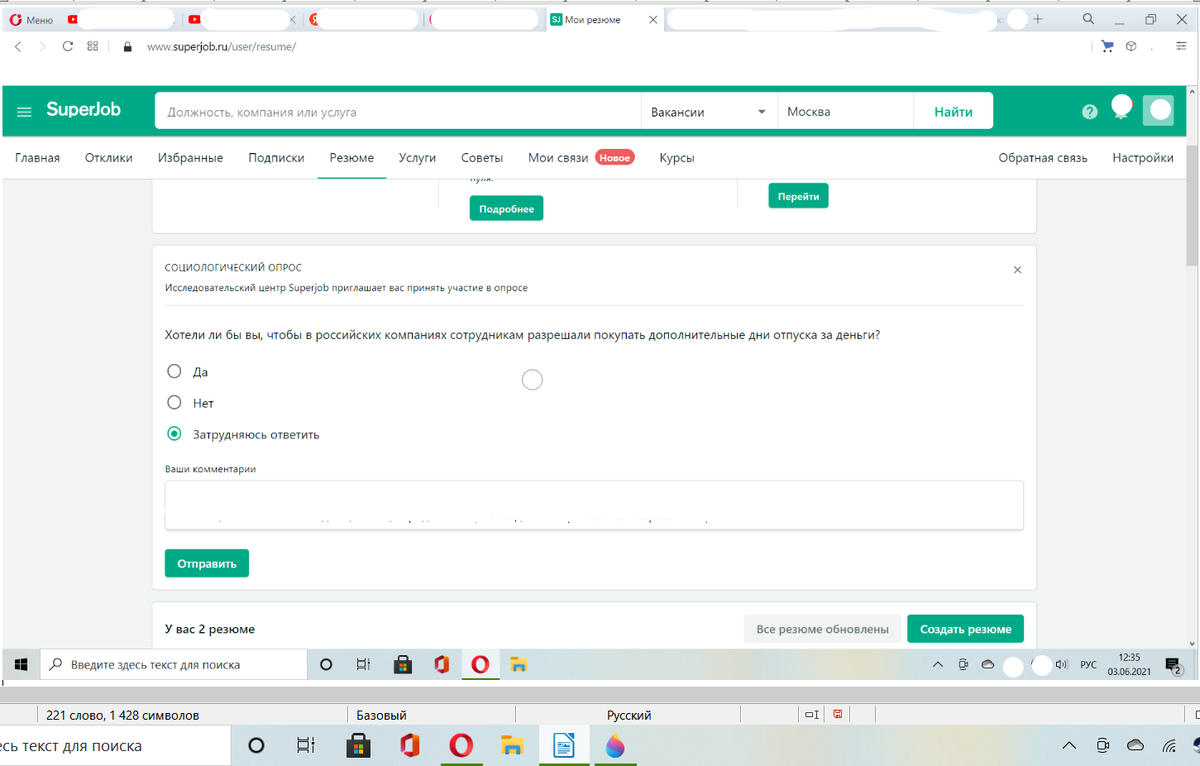Reload the SuperJob page

pos(67,47)
